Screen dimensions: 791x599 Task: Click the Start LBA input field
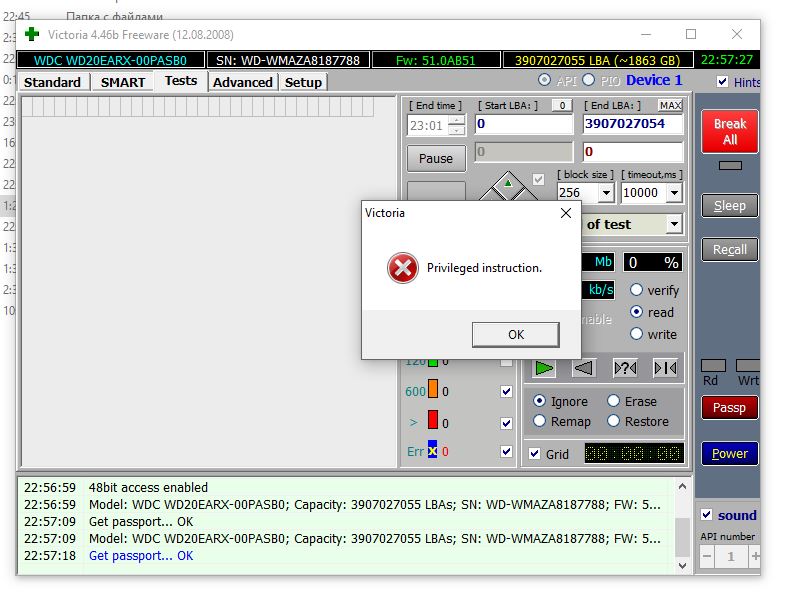click(x=524, y=124)
